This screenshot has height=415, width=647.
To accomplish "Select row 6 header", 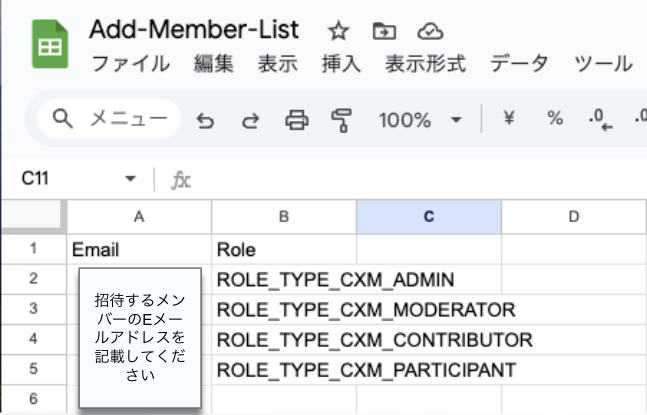I will click(33, 399).
